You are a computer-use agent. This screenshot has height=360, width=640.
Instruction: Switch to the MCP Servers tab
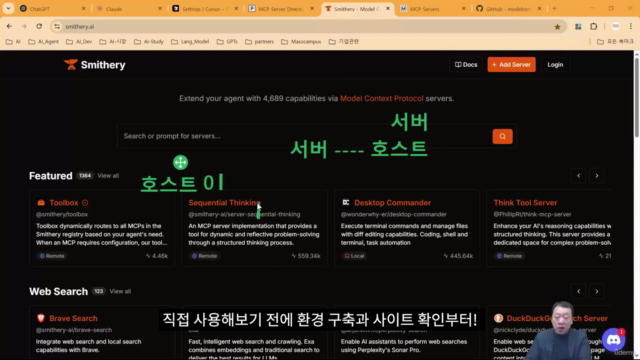click(x=432, y=9)
